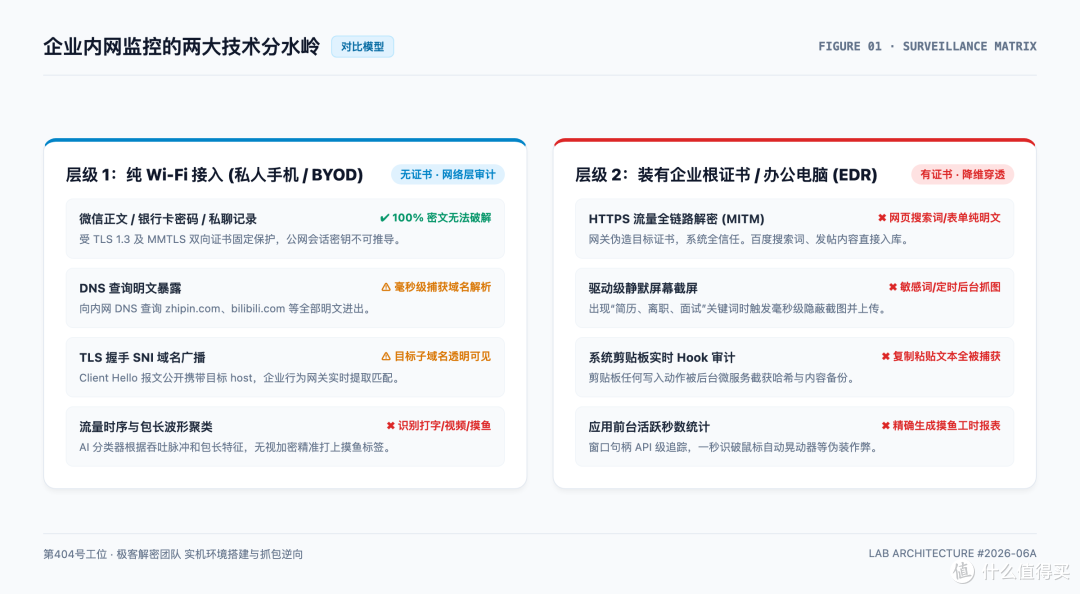
Task: Click row title 应用前台活跃秒数统计
Action: click(x=649, y=427)
